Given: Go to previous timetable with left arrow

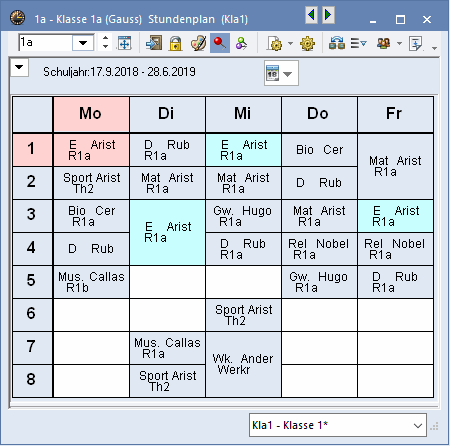Looking at the screenshot, I should [x=311, y=15].
